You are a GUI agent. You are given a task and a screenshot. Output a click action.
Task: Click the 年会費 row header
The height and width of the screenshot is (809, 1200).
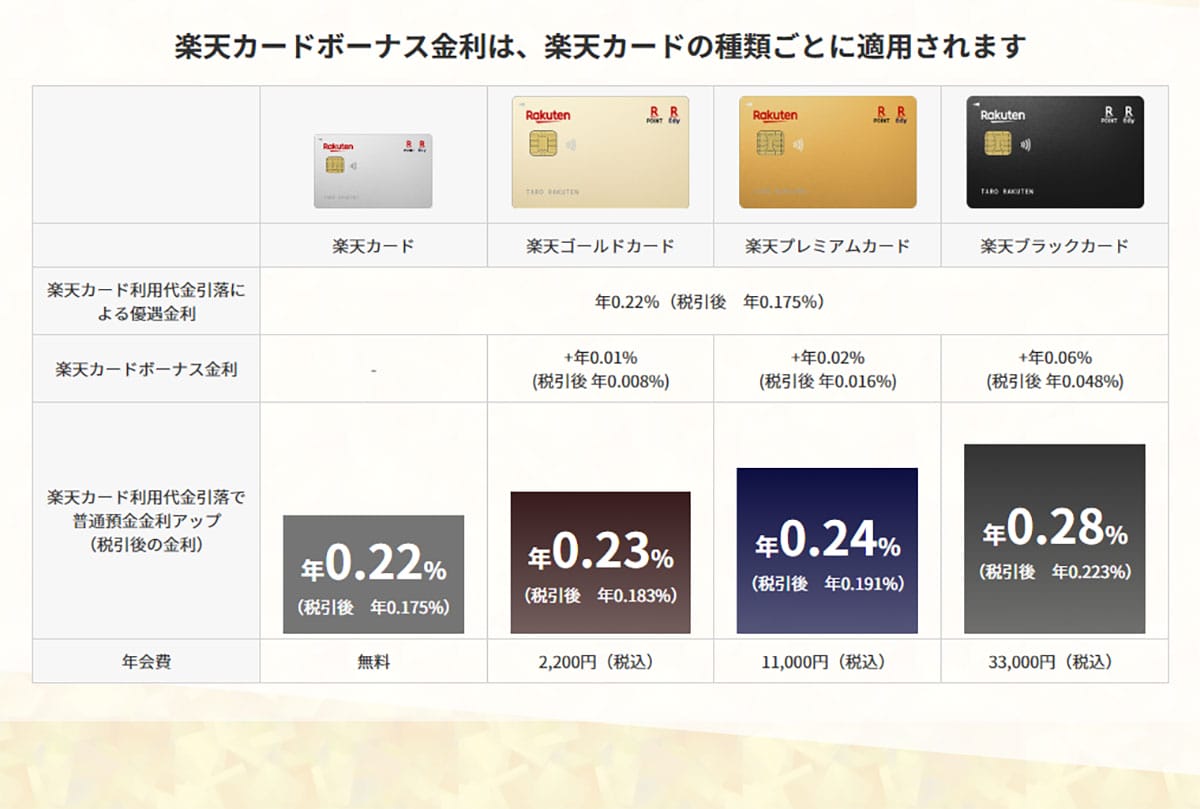146,661
